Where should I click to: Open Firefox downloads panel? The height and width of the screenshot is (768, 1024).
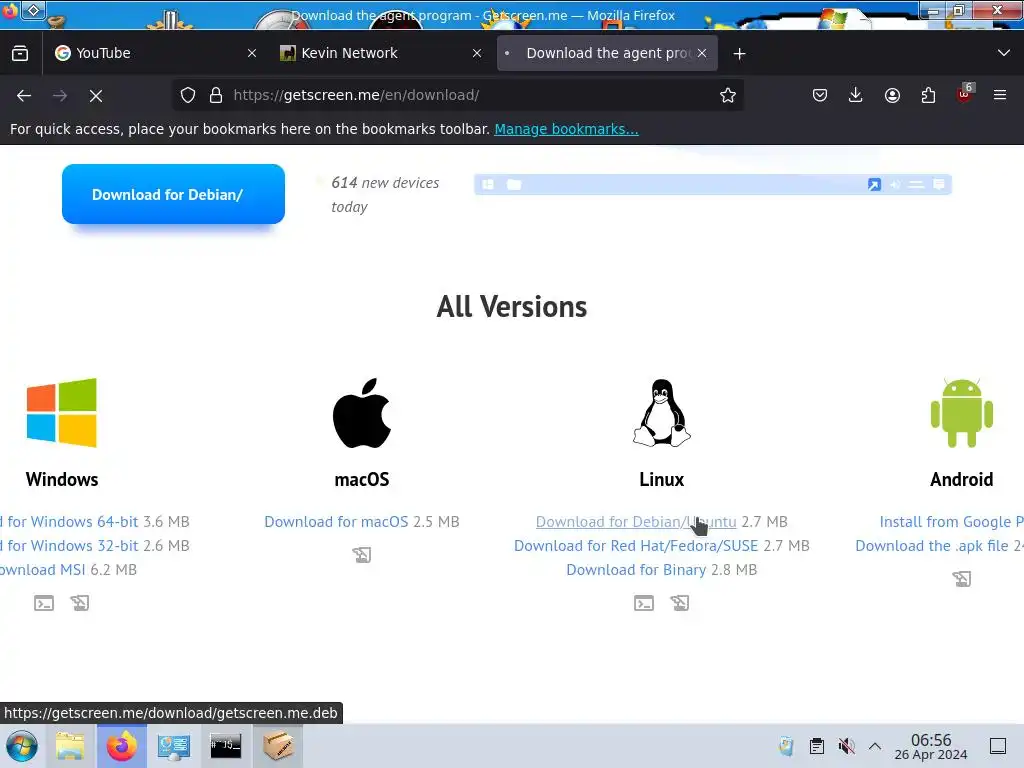(x=856, y=95)
